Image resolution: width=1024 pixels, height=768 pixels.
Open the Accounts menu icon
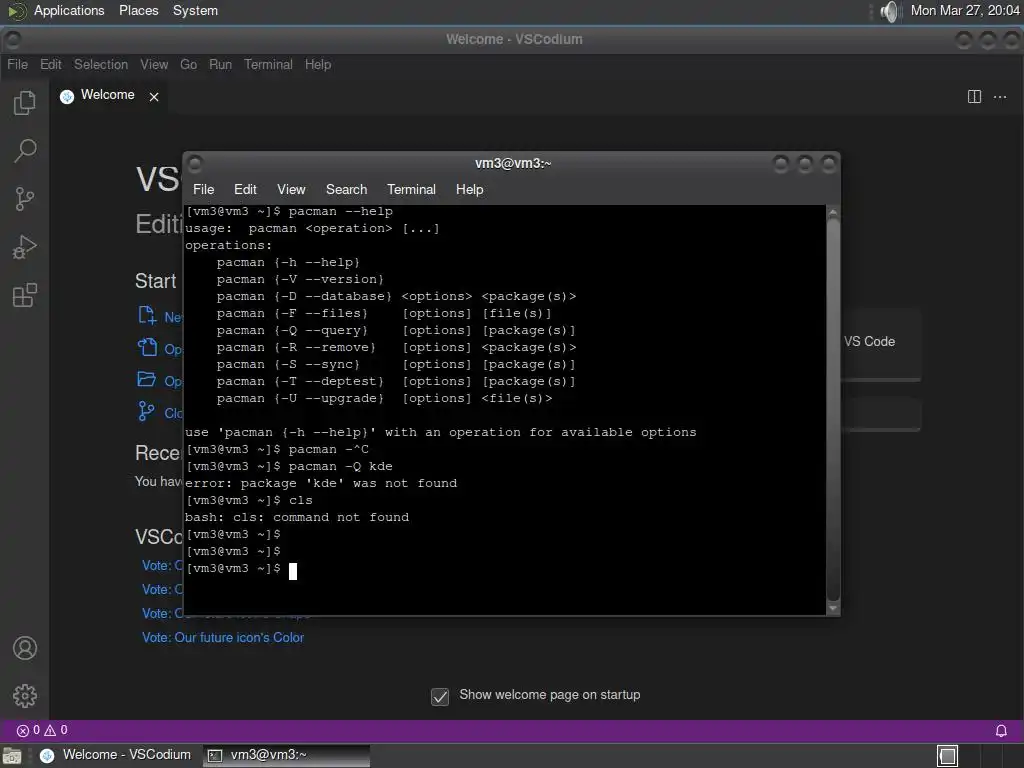pyautogui.click(x=25, y=648)
